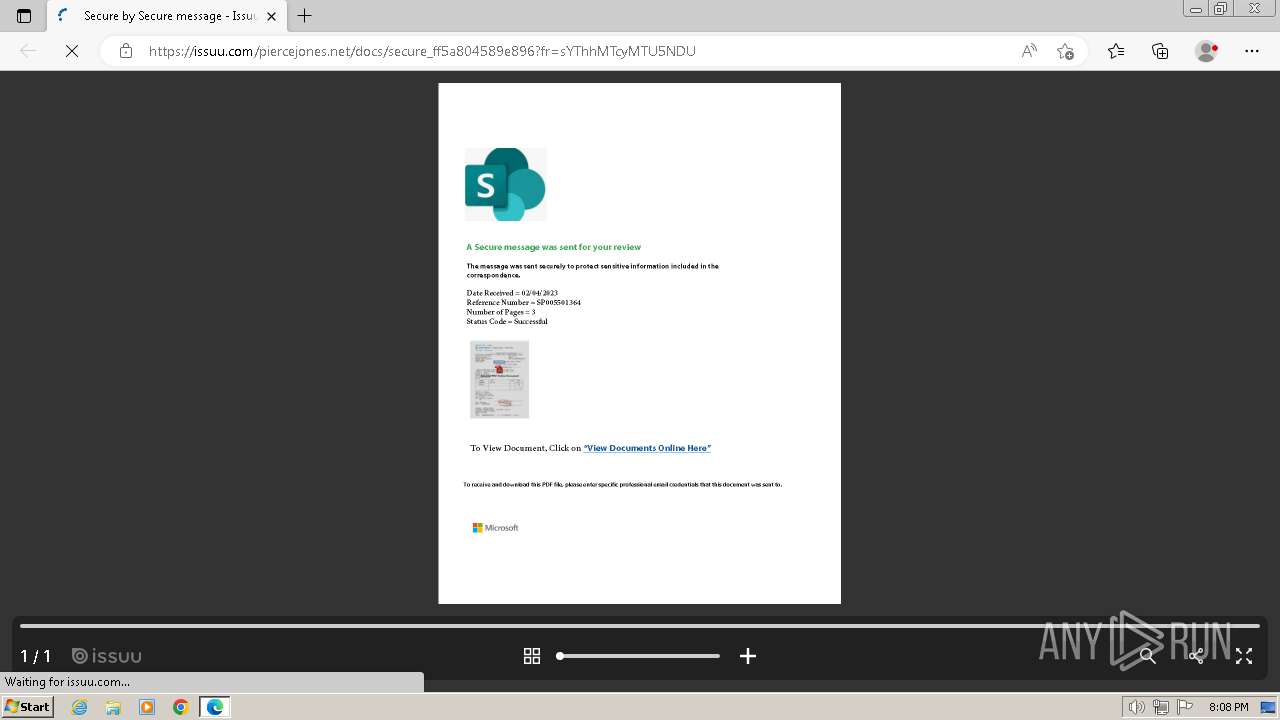Open network status tray icon

[1161, 707]
